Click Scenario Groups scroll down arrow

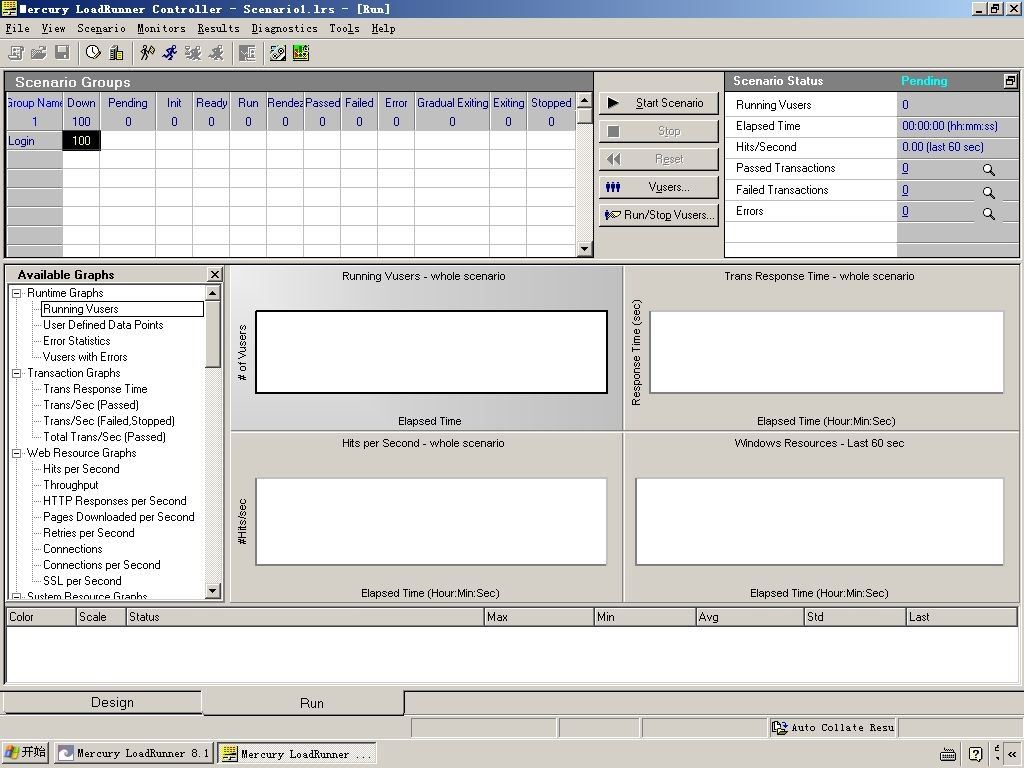pos(584,248)
